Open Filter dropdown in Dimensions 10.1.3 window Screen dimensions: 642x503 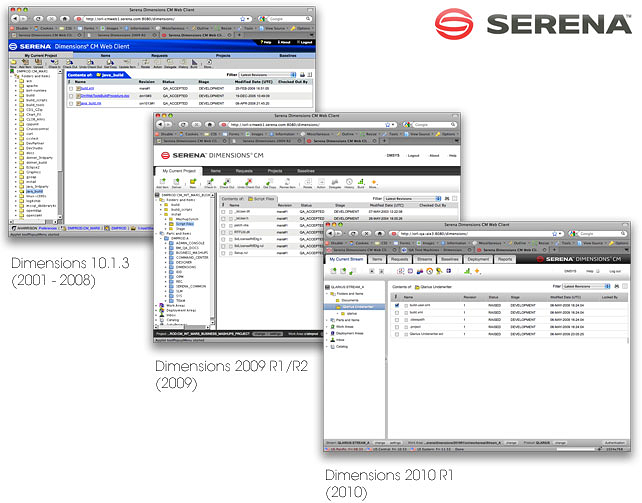267,74
